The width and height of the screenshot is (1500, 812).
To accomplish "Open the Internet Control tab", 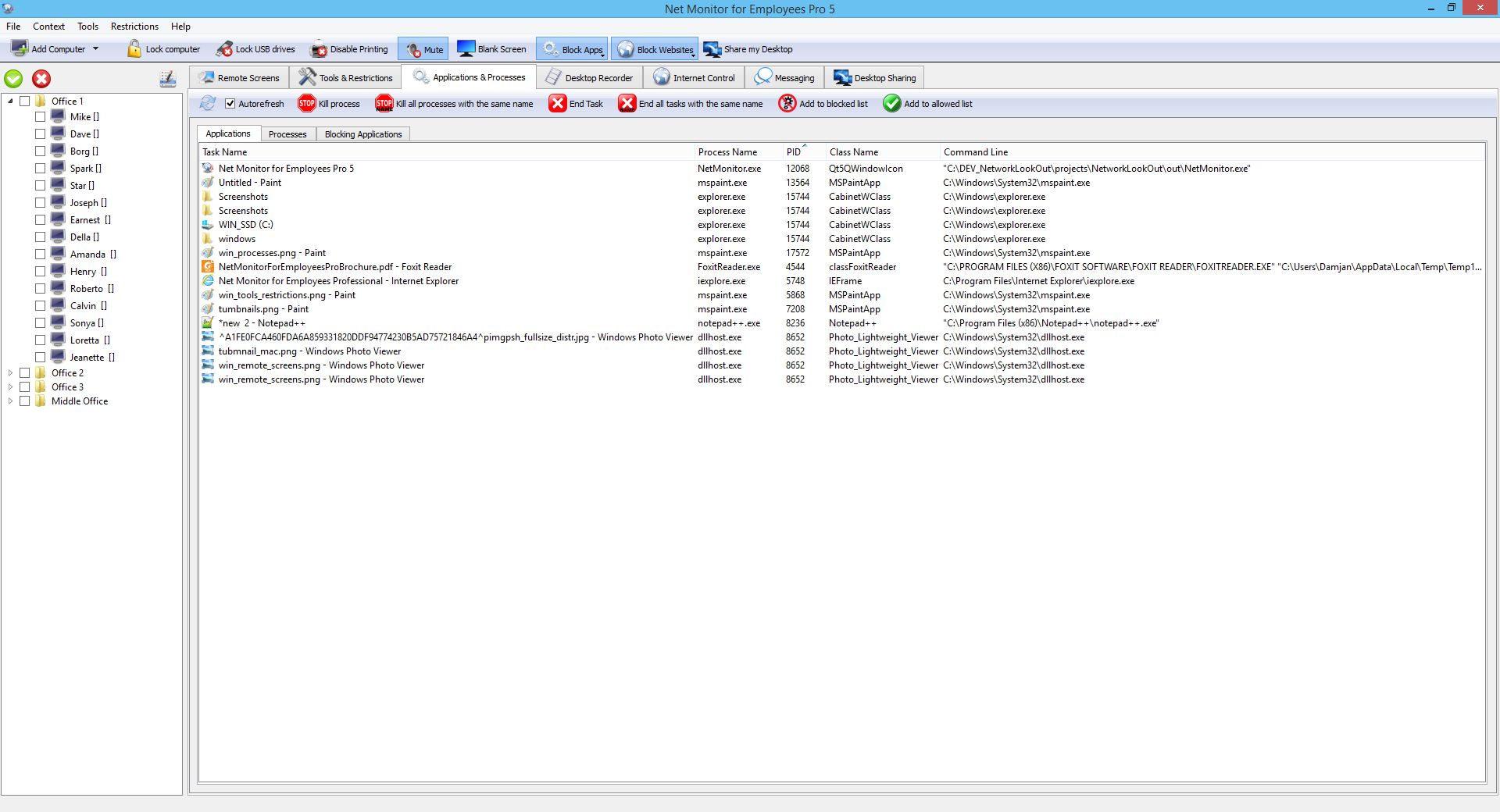I will 695,77.
